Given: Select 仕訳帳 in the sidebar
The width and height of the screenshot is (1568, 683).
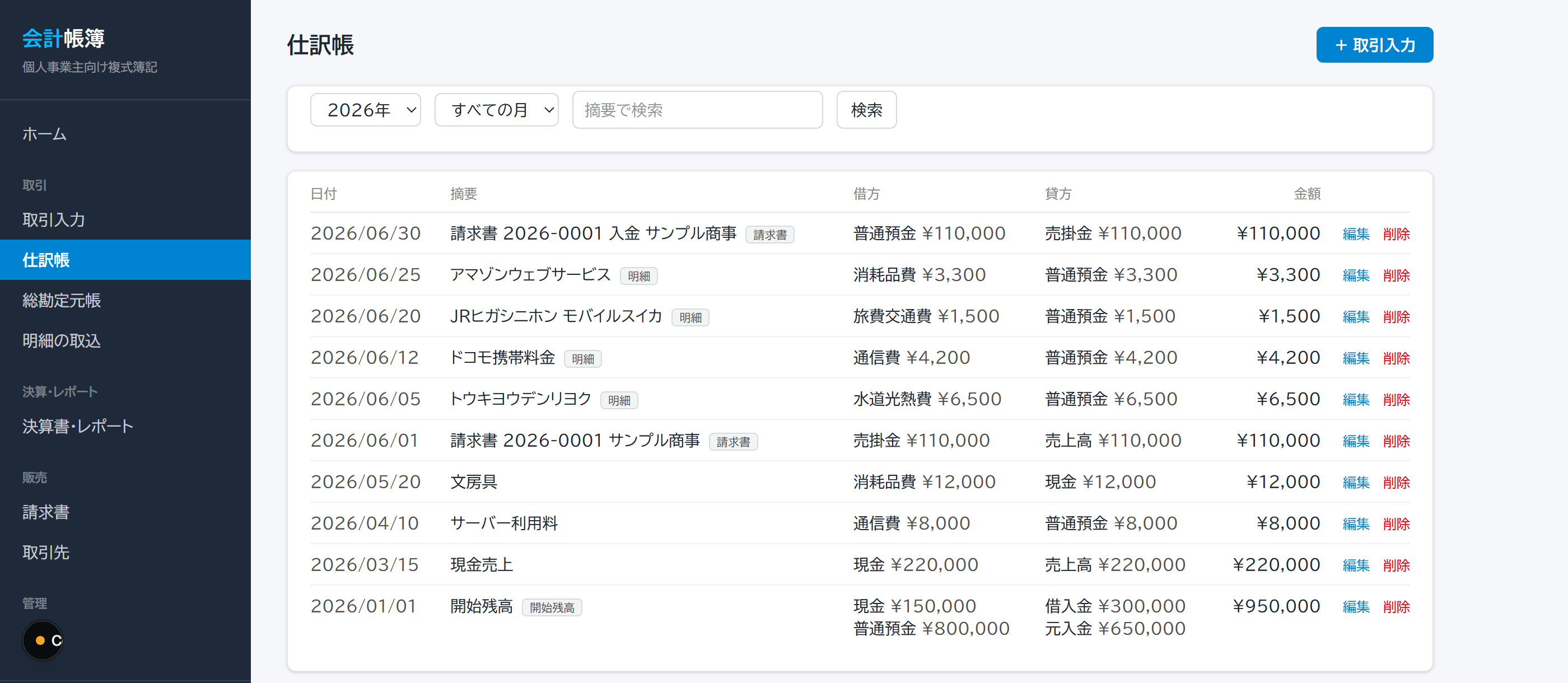Looking at the screenshot, I should pyautogui.click(x=125, y=260).
